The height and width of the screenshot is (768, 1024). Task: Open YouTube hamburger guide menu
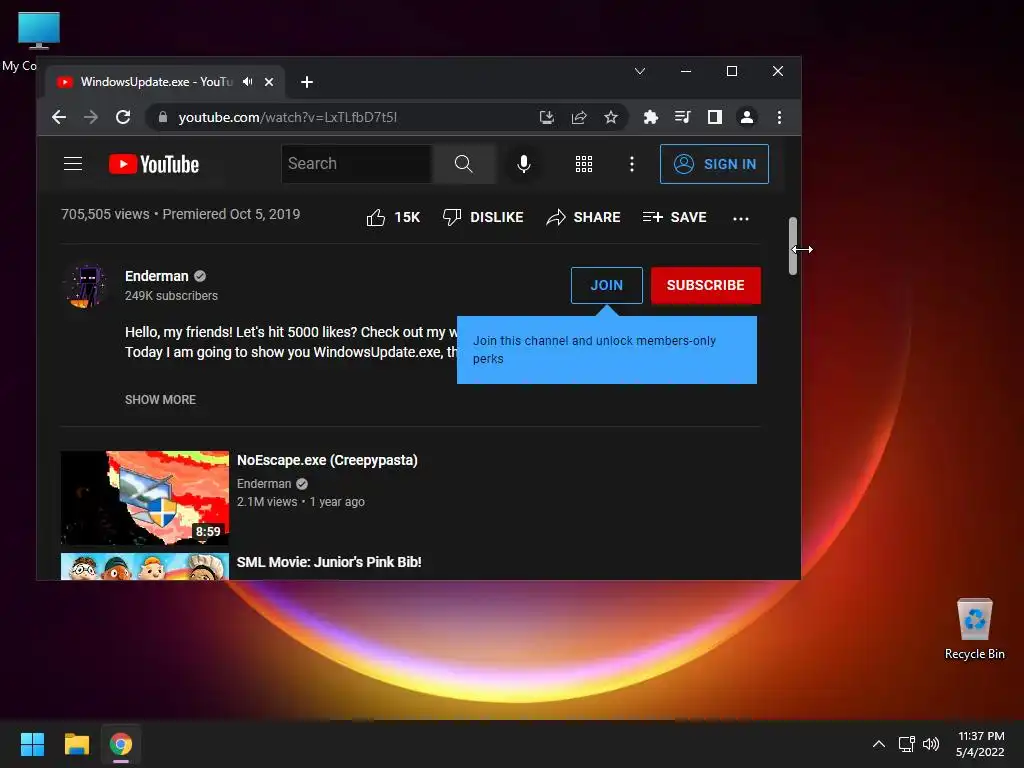point(73,164)
